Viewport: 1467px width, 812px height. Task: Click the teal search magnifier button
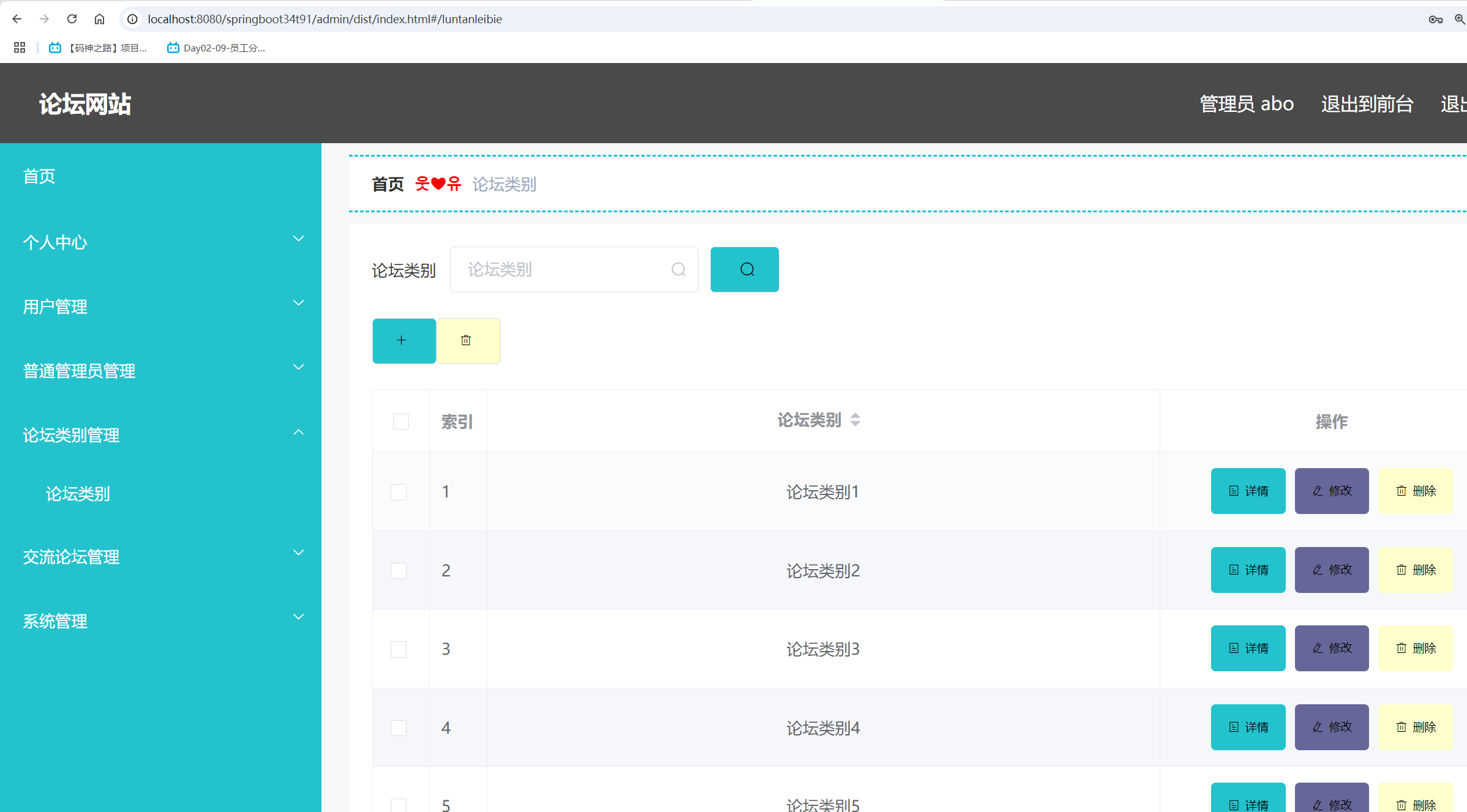745,269
